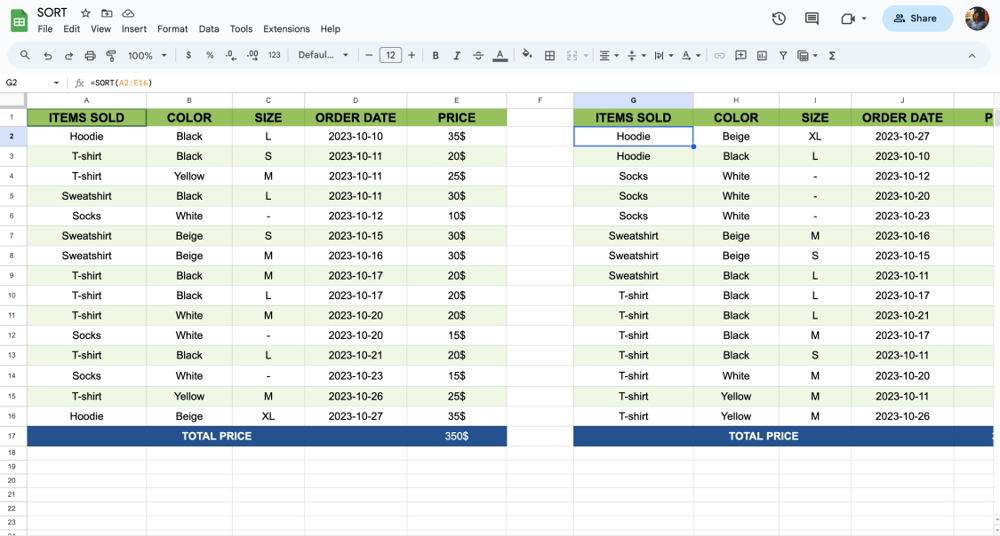The height and width of the screenshot is (536, 1000).
Task: Open the comments panel icon
Action: coord(811,18)
